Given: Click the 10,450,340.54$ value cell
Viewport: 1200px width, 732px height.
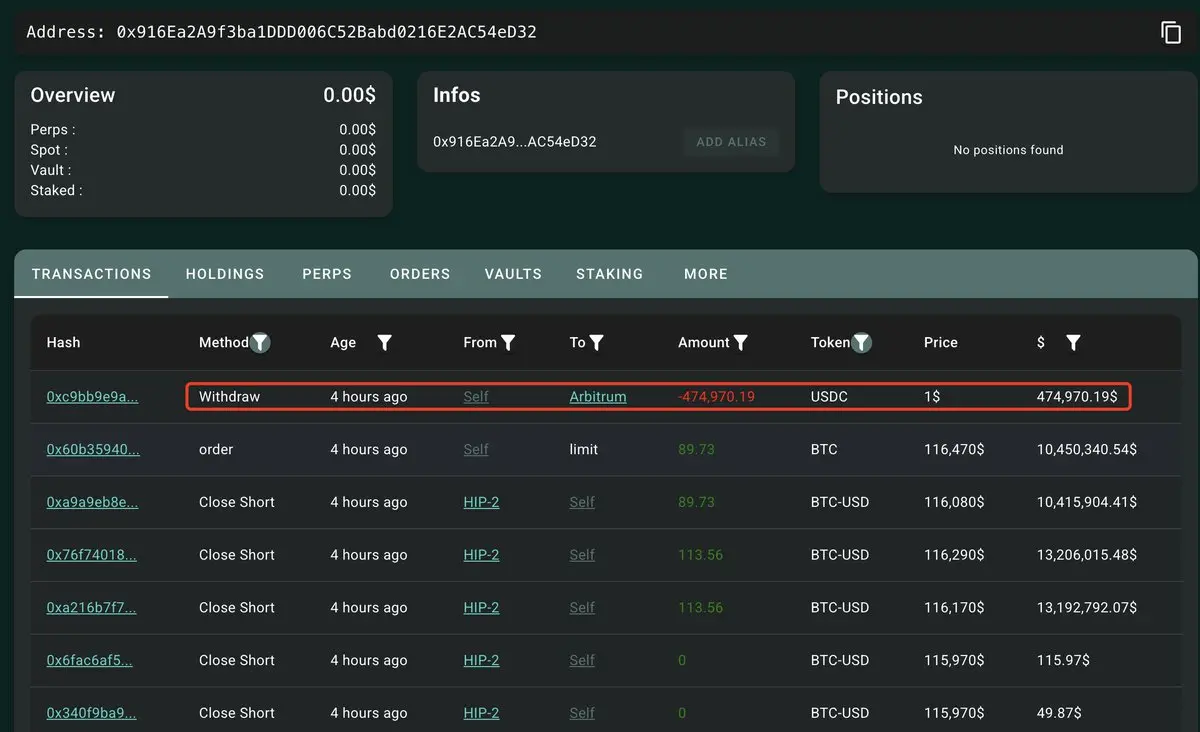Looking at the screenshot, I should click(1086, 450).
